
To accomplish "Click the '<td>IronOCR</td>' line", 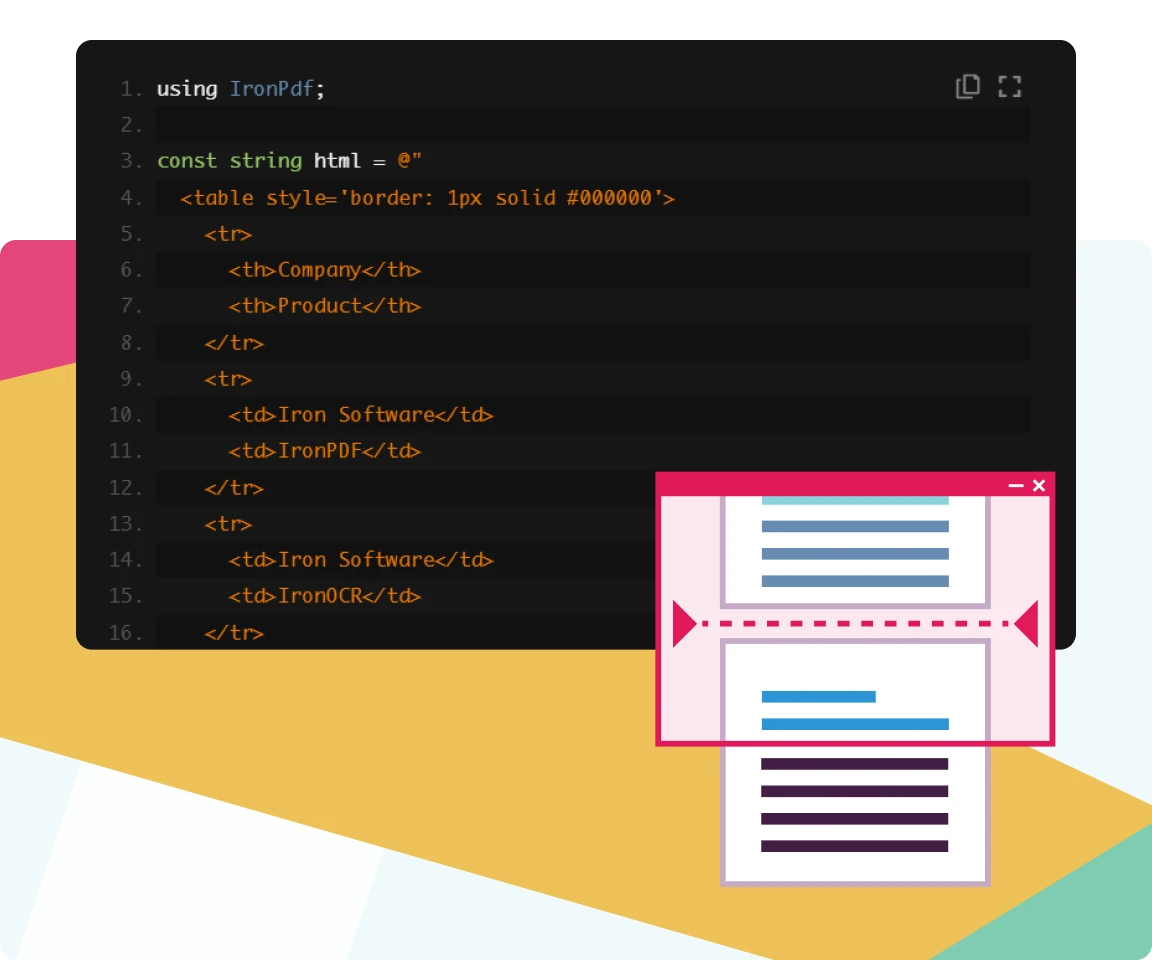I will pyautogui.click(x=324, y=595).
